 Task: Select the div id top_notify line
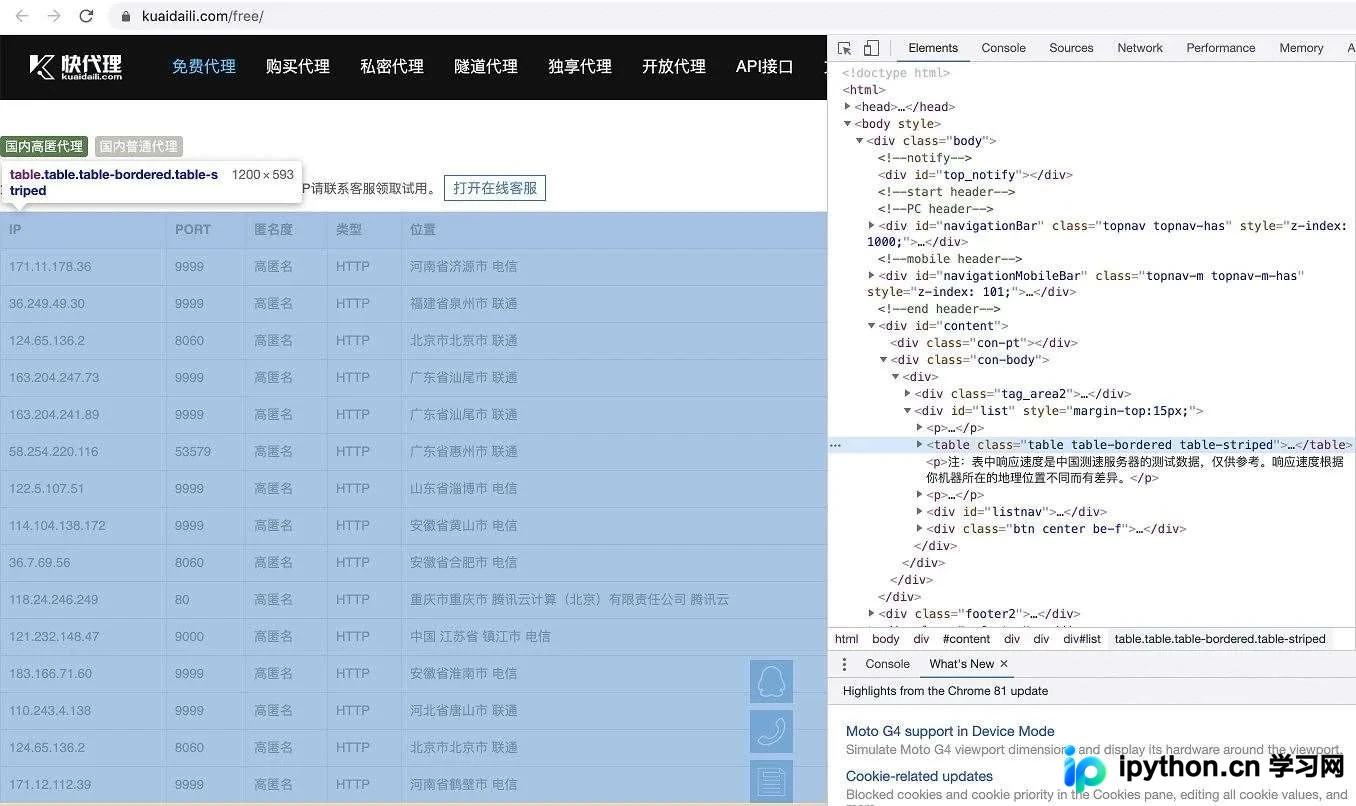(x=975, y=175)
